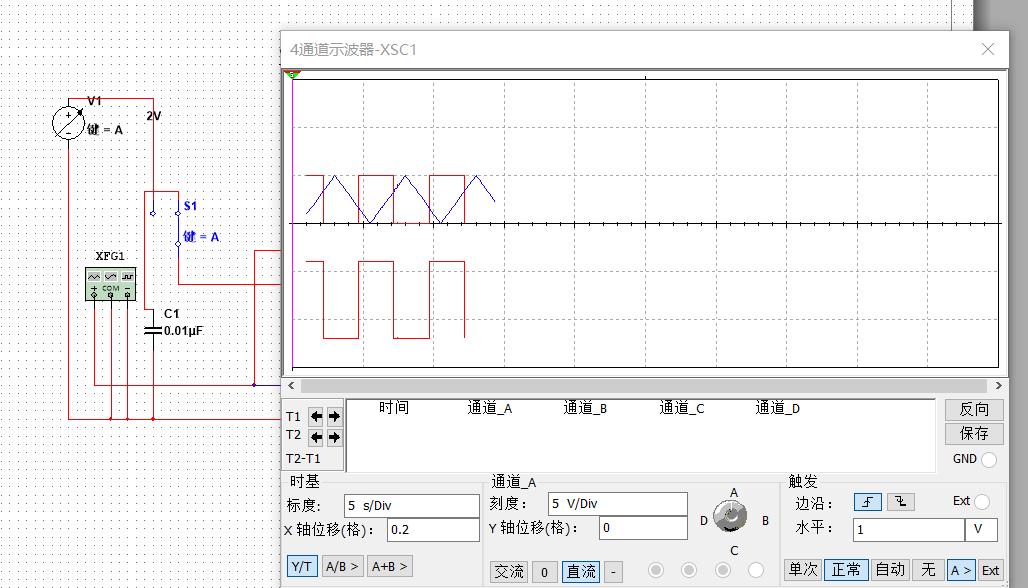Click the 通道_C readout column header

(682, 408)
